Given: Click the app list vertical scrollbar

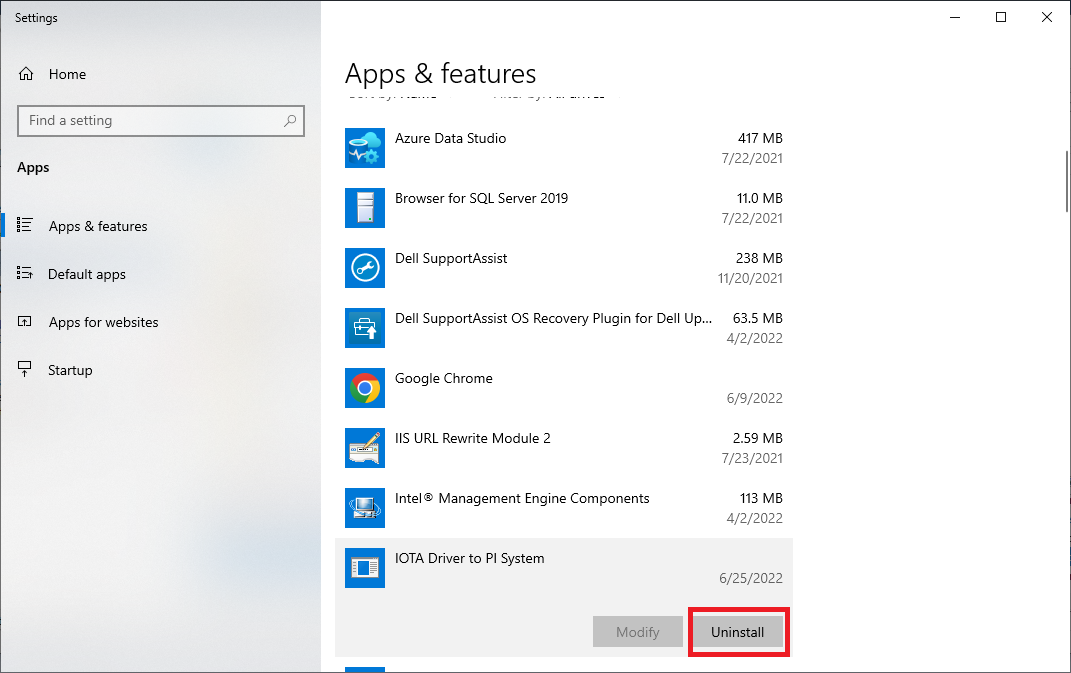Looking at the screenshot, I should click(x=1066, y=181).
